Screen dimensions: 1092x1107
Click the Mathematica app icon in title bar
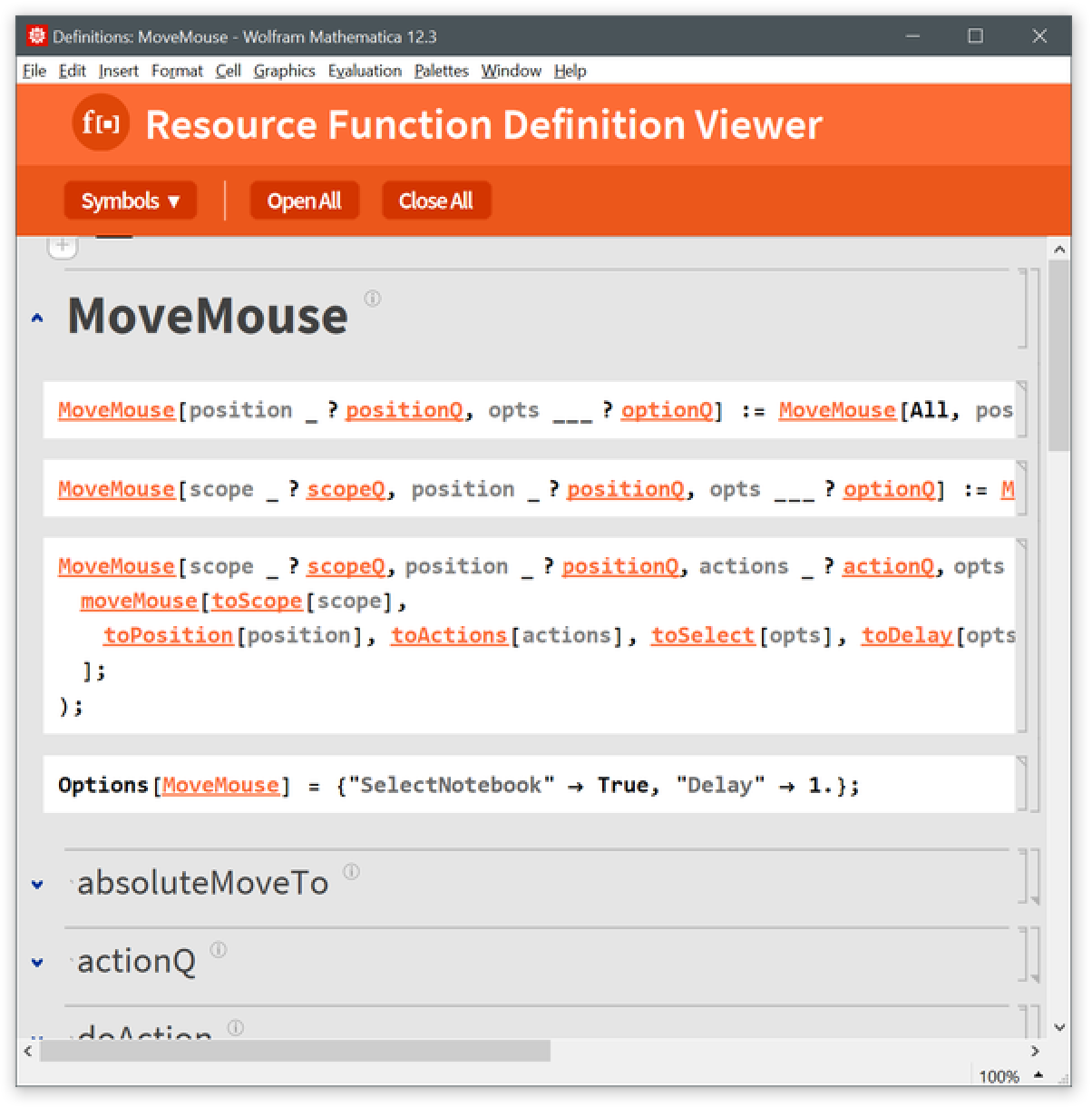pos(36,36)
